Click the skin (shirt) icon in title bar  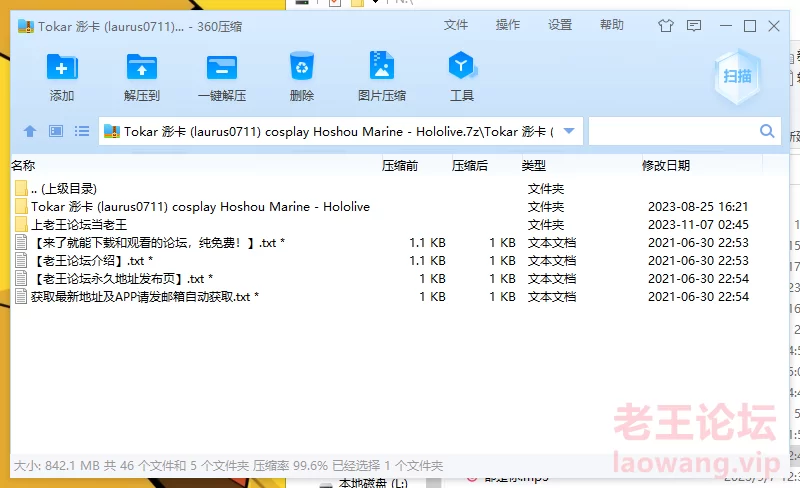click(x=665, y=26)
